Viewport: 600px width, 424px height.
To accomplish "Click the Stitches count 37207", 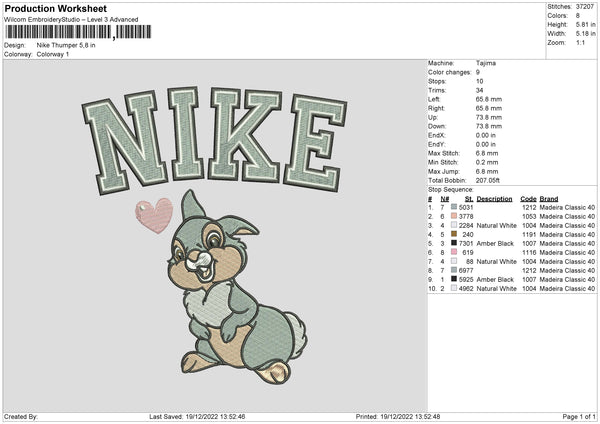I will pyautogui.click(x=585, y=6).
